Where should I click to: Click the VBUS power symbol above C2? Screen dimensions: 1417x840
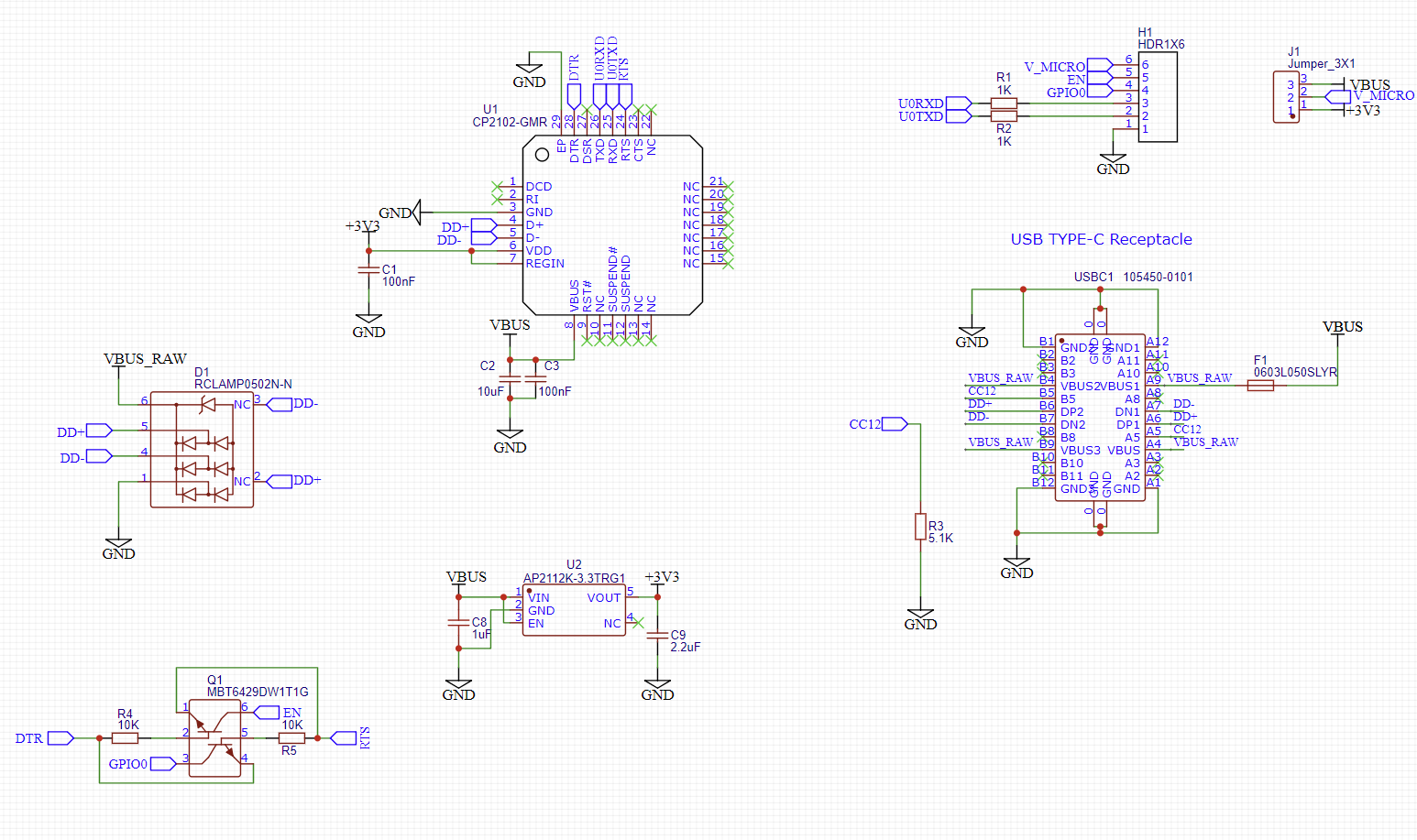[x=510, y=325]
